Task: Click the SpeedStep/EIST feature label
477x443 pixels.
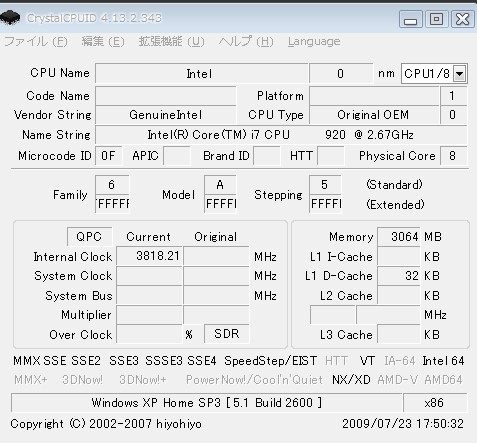Action: pyautogui.click(x=270, y=361)
